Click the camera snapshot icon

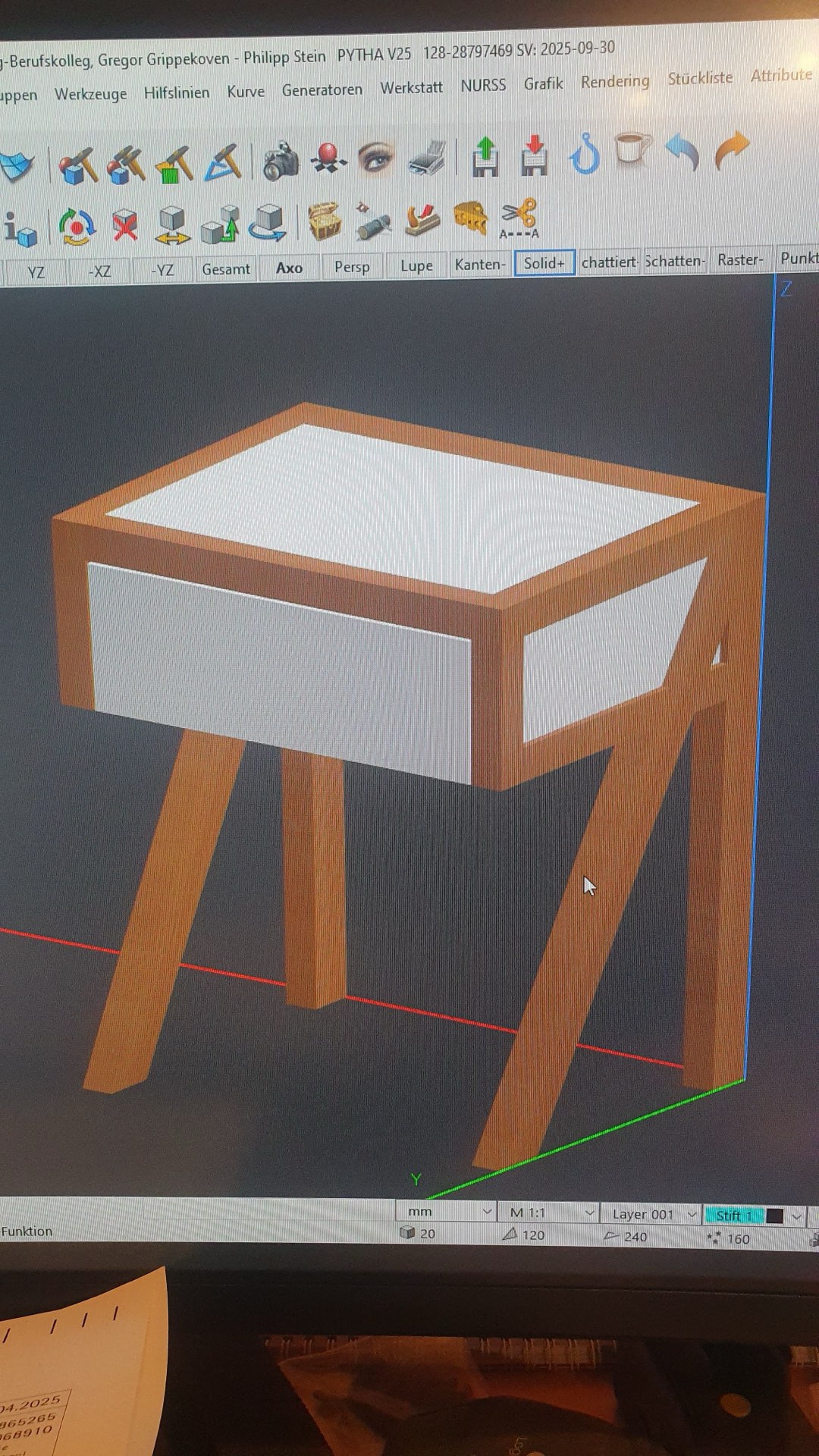coord(281,159)
